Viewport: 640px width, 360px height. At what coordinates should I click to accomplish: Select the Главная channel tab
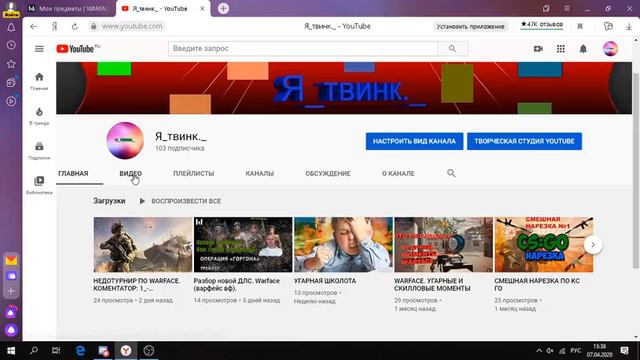[73, 173]
